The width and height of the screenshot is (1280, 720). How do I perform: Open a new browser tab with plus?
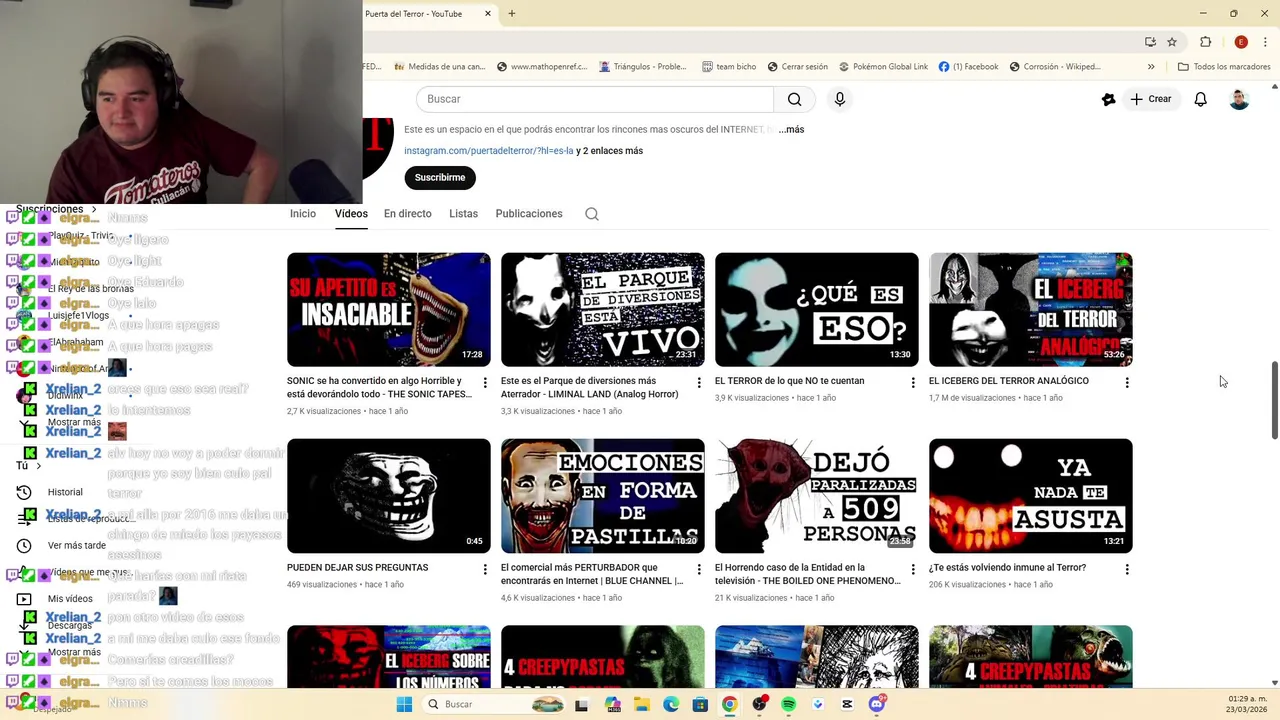tap(512, 14)
